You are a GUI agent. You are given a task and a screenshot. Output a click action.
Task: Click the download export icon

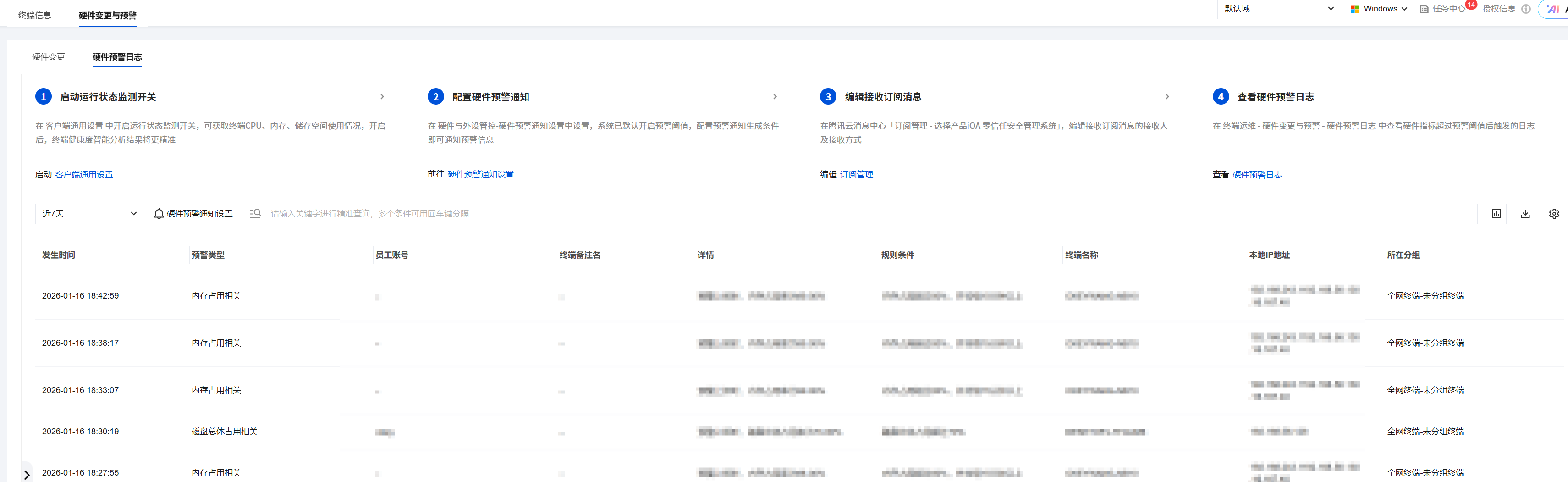[1525, 214]
